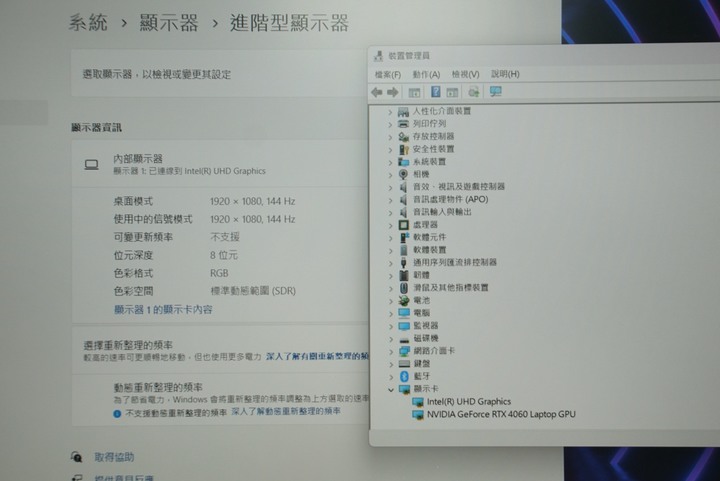The width and height of the screenshot is (720, 481).
Task: Click the USB plug icon beside 通用序列匯流排控制器
Action: tap(404, 263)
